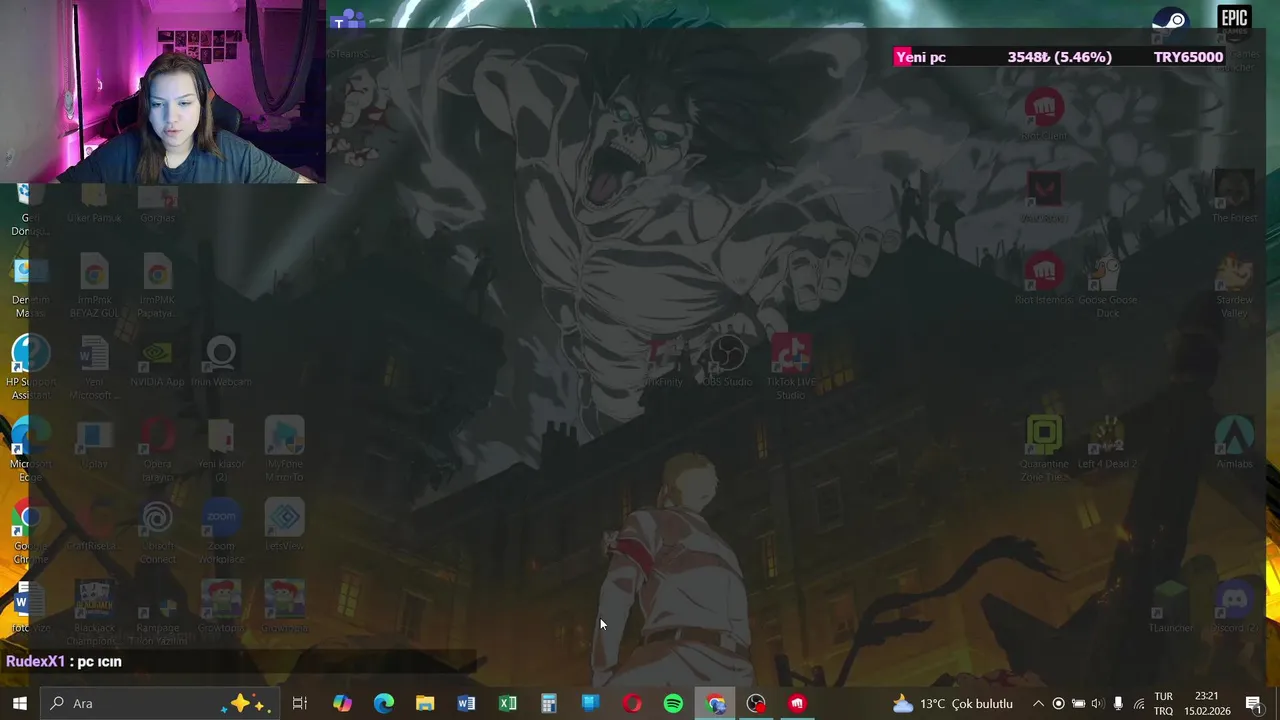Click the streamer webcam overlay

tap(162, 92)
